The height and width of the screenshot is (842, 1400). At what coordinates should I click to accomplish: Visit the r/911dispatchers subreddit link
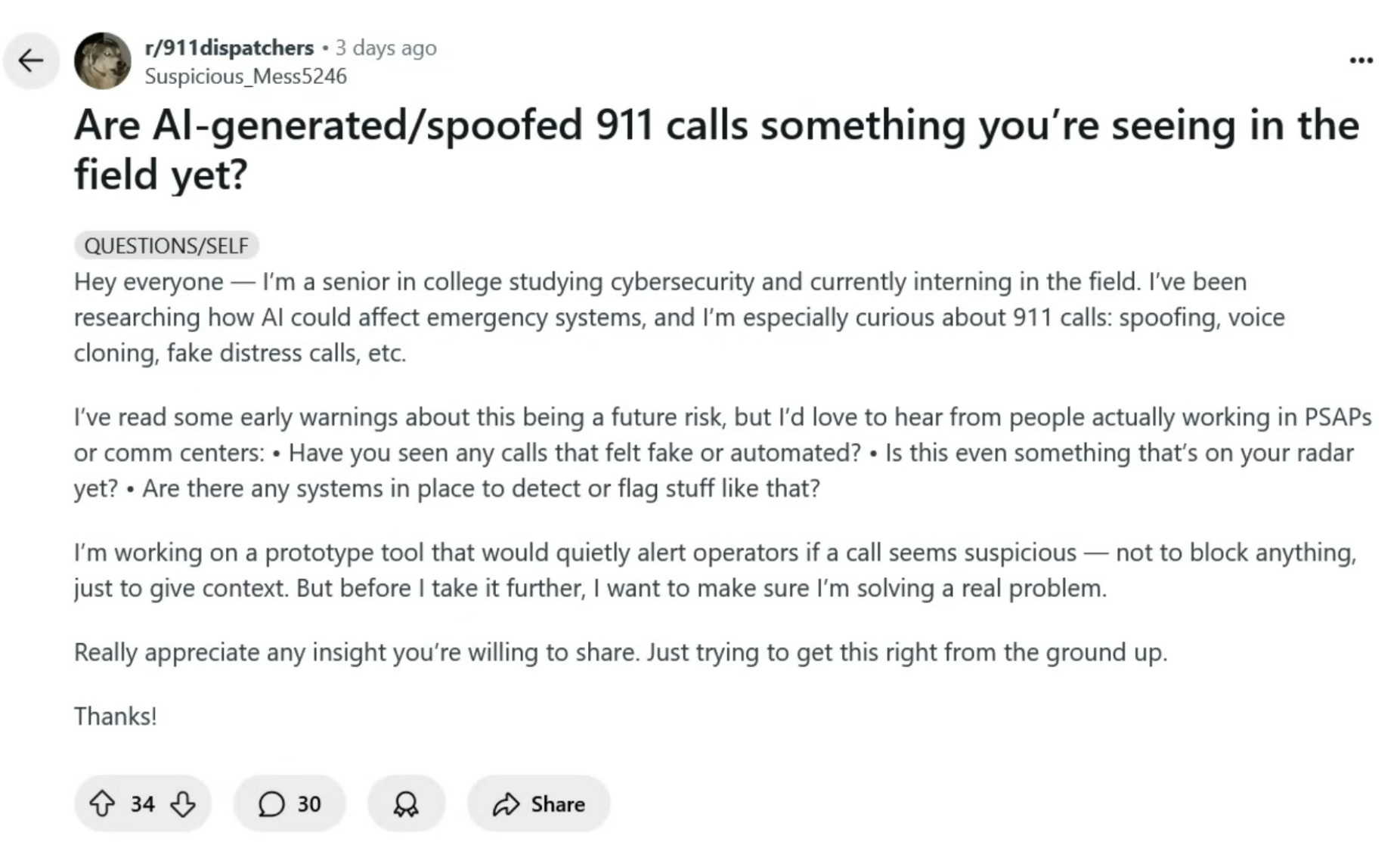point(229,48)
